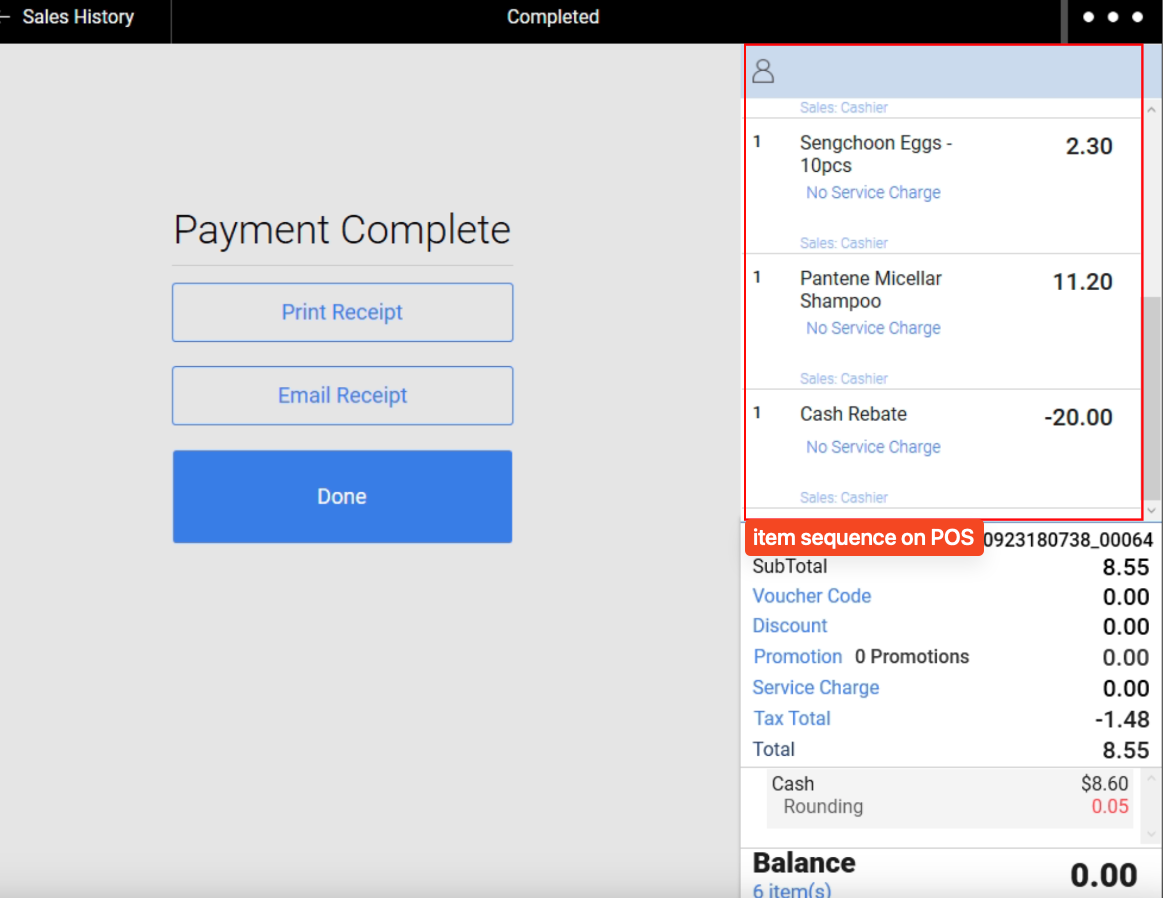
Task: Open the Discount link
Action: click(790, 626)
